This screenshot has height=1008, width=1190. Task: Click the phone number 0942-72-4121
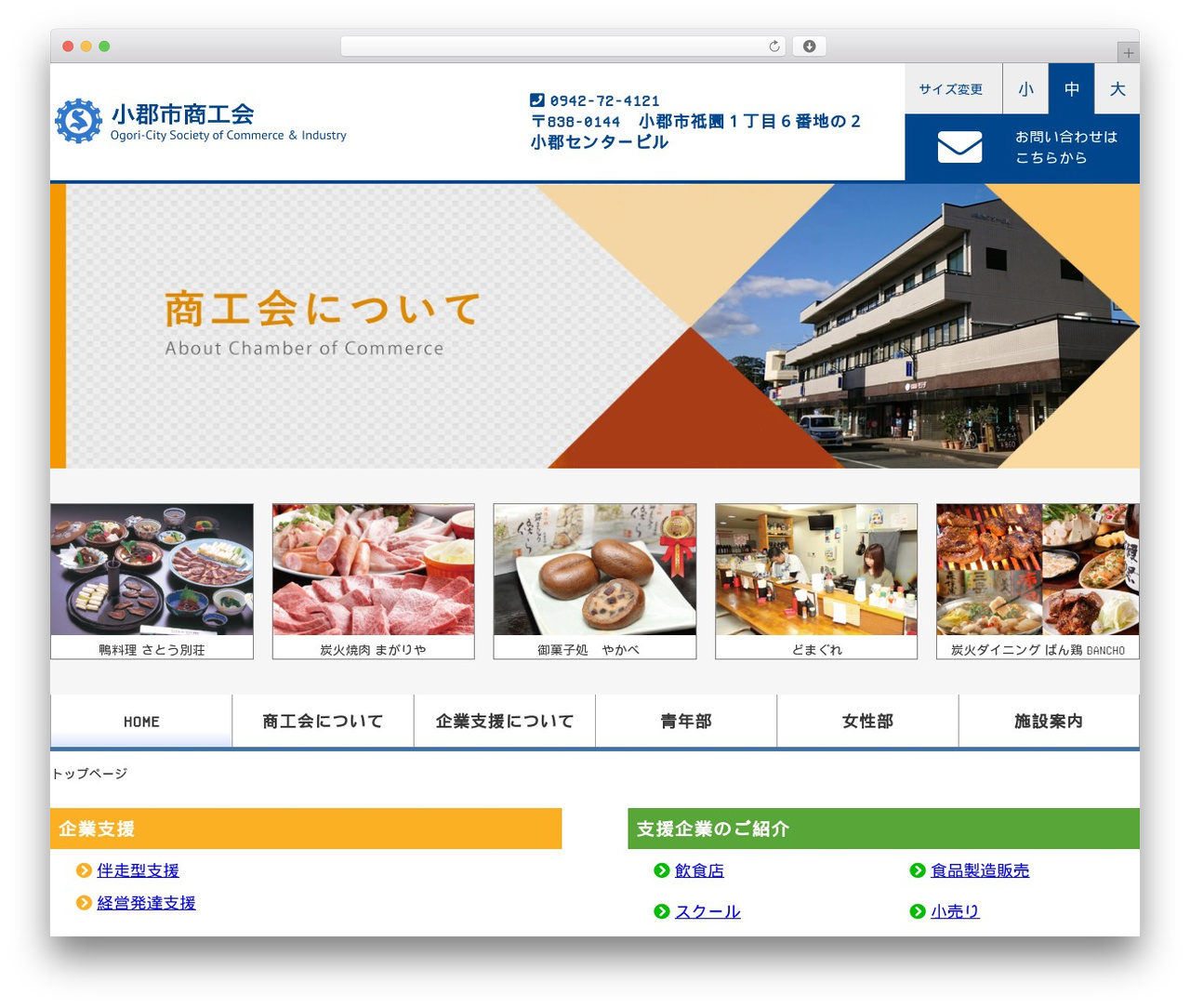click(604, 100)
